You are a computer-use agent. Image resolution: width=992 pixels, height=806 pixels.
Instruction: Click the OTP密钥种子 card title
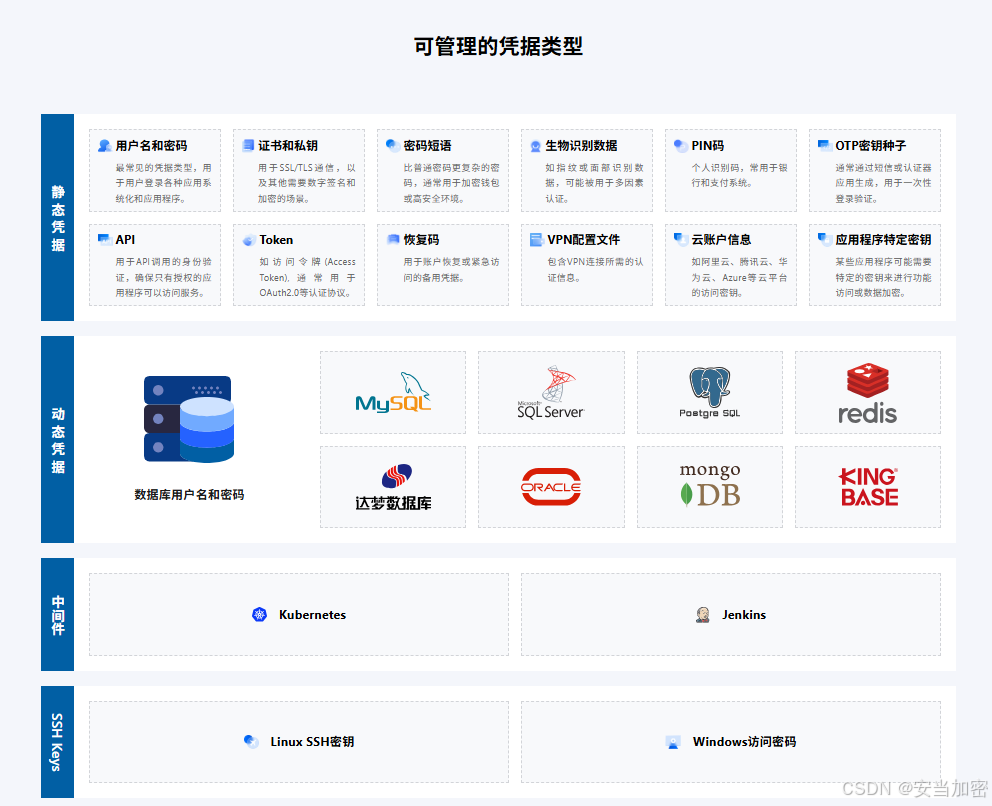871,146
